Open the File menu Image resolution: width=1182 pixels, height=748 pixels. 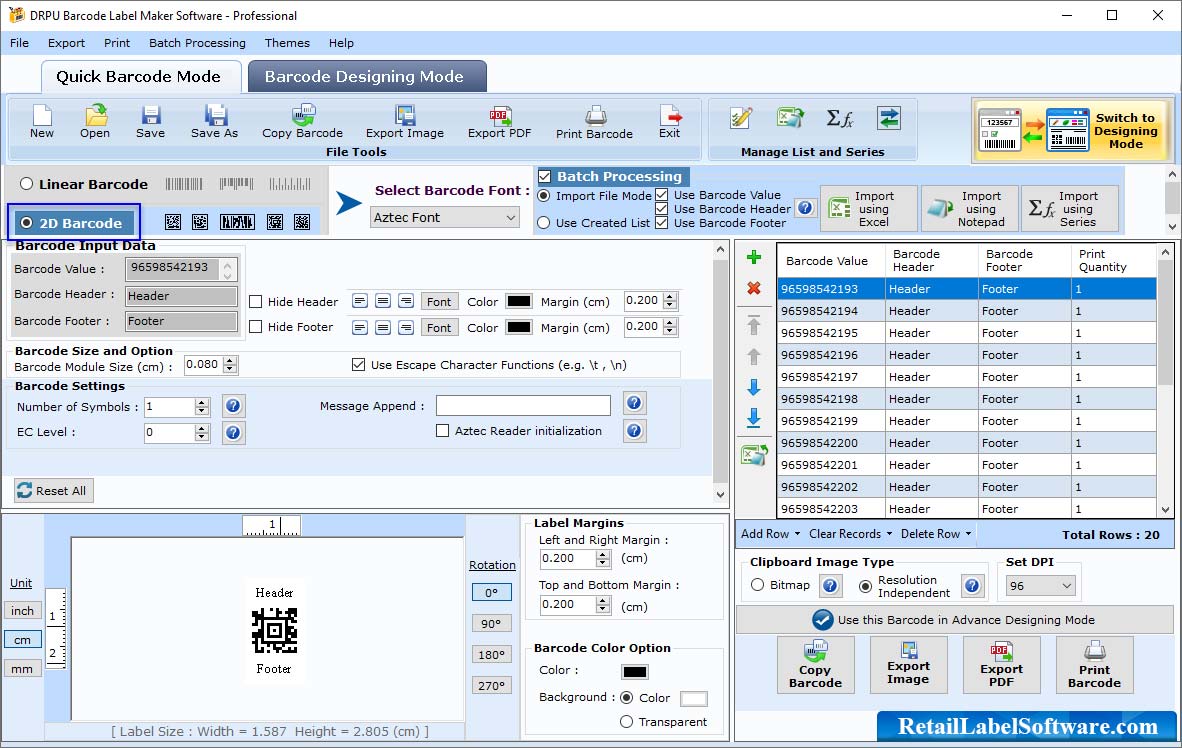click(x=20, y=43)
